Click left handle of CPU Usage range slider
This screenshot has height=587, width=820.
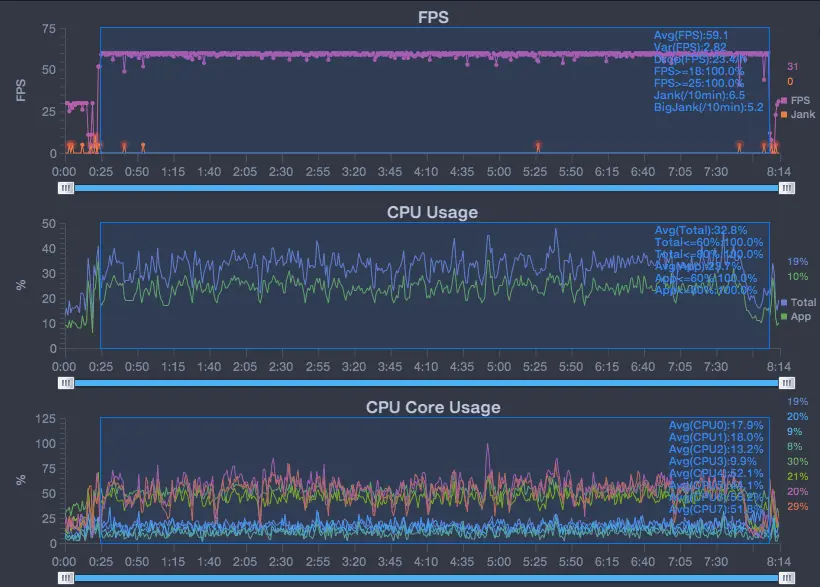66,383
